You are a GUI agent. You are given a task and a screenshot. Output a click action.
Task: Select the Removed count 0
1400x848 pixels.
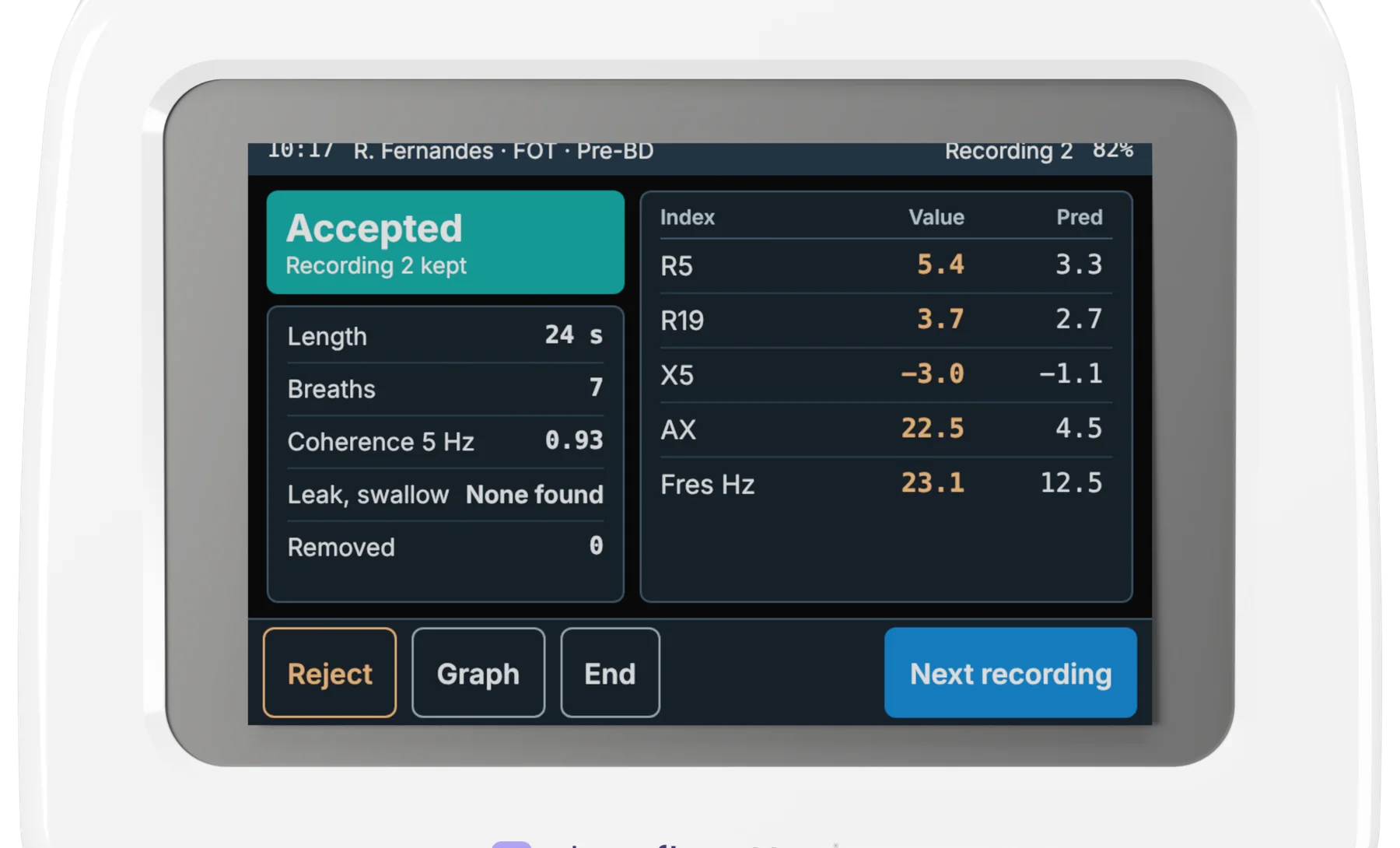[596, 546]
